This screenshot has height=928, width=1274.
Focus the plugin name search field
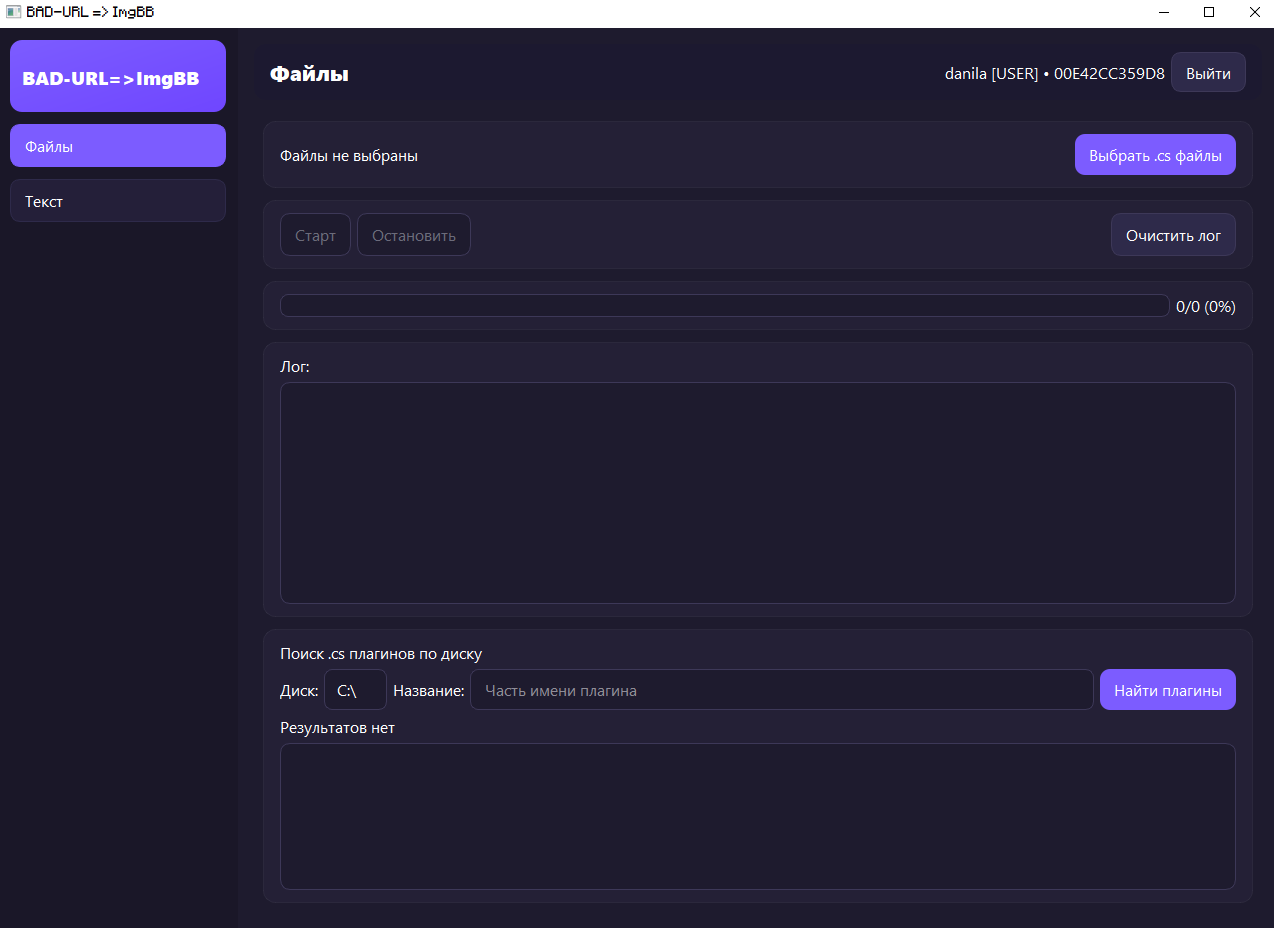(x=781, y=690)
